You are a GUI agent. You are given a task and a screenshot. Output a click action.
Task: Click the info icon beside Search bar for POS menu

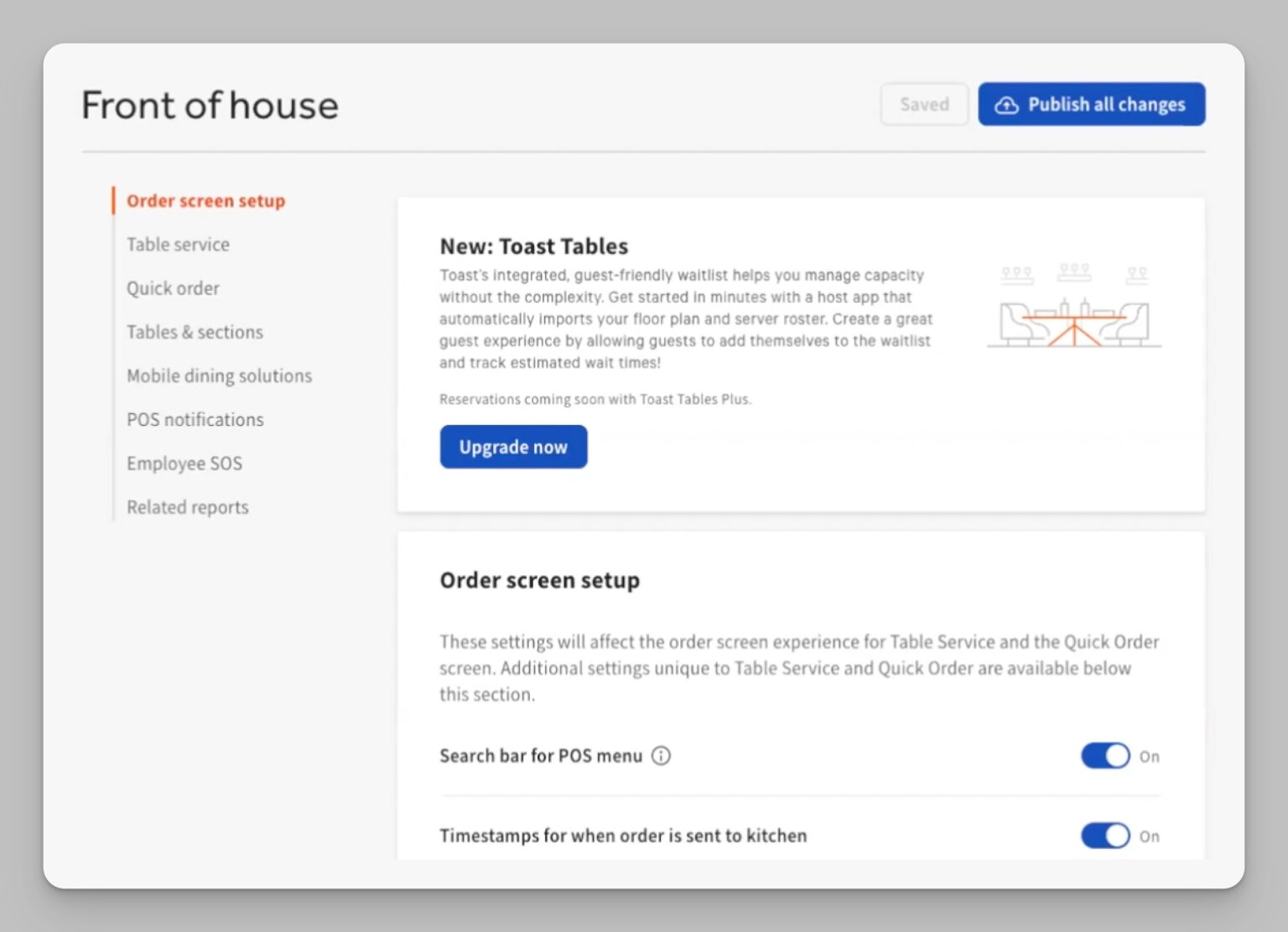pyautogui.click(x=661, y=756)
